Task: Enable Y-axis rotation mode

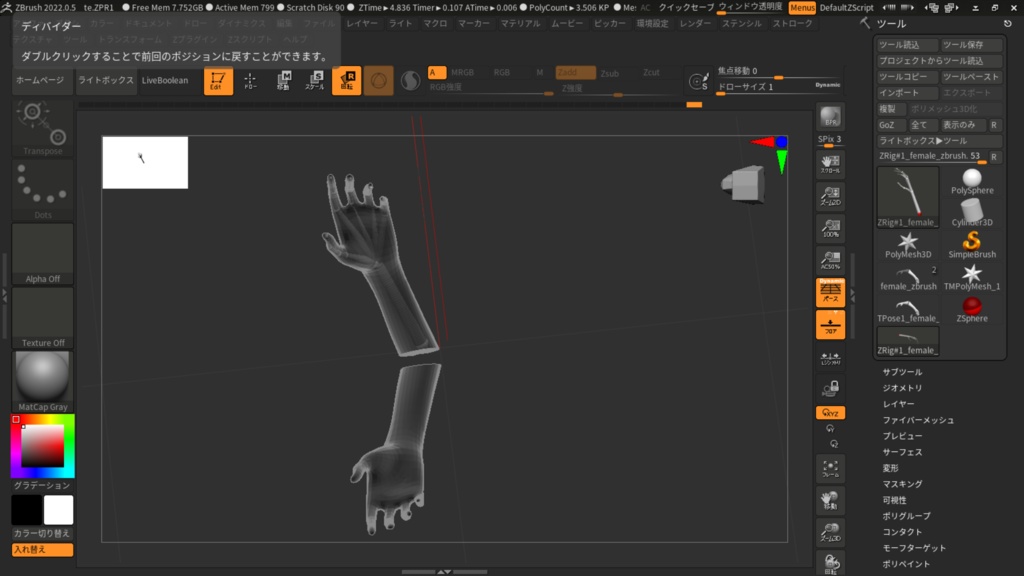Action: coord(830,429)
